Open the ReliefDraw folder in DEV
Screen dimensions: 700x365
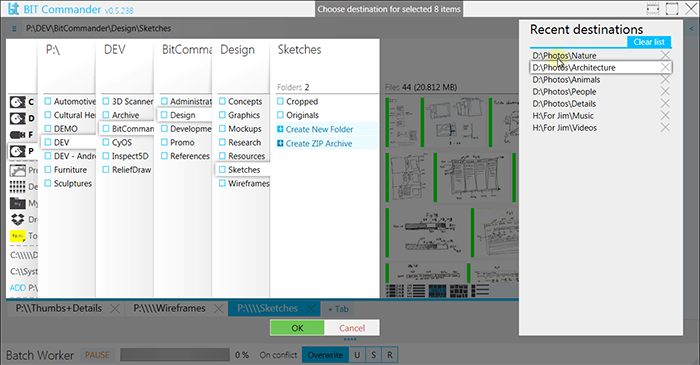point(131,170)
